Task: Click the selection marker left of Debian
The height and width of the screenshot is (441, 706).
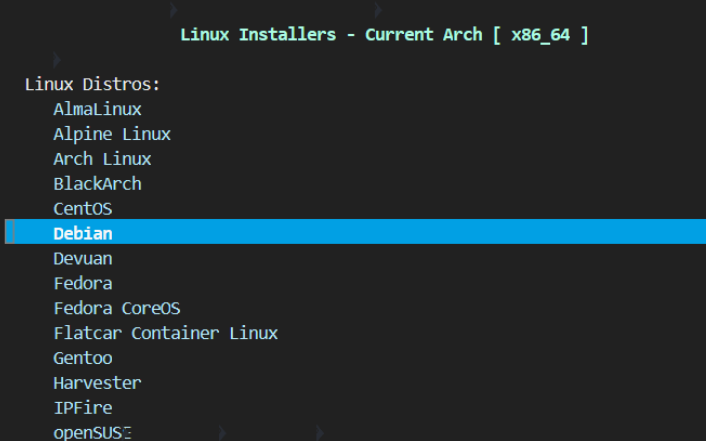Action: 10,232
